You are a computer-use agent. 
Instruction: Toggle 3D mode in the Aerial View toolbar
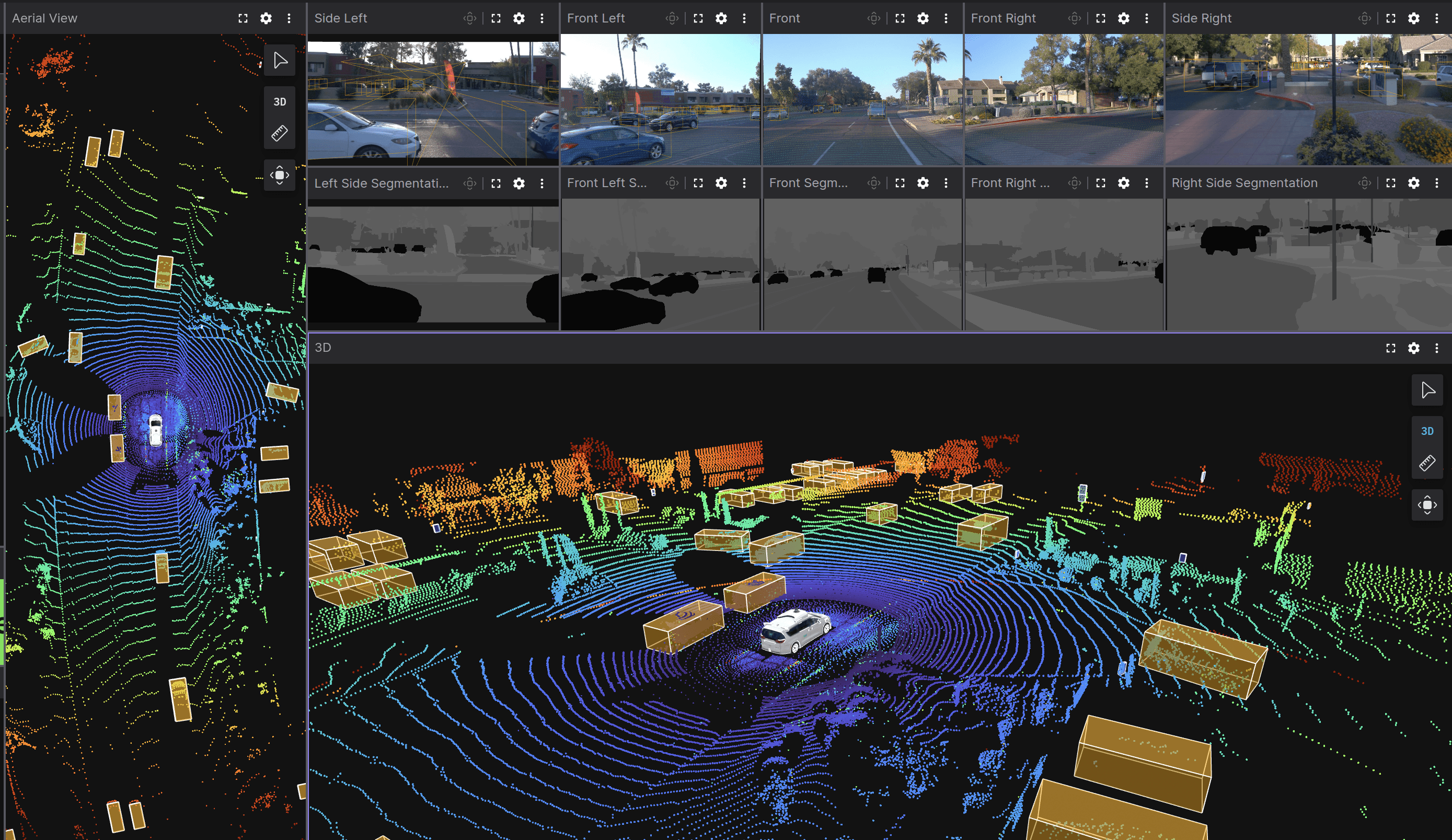(x=280, y=101)
